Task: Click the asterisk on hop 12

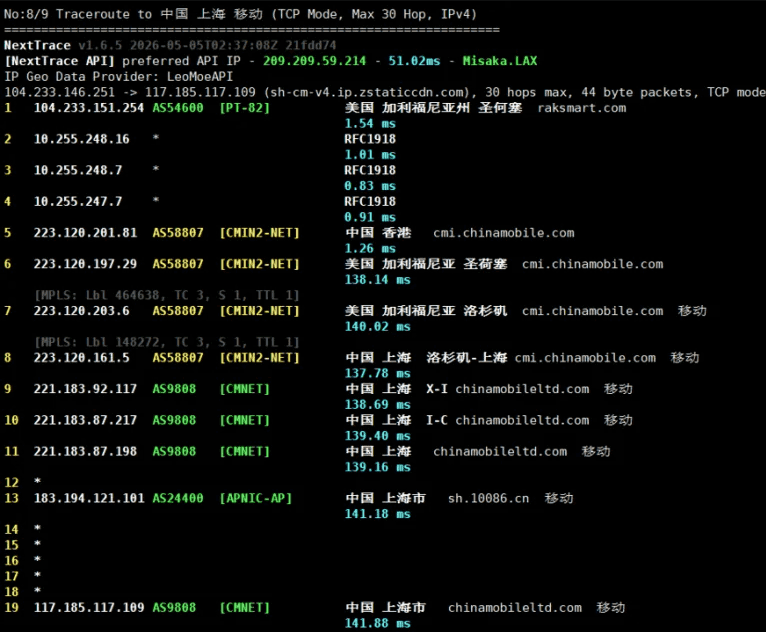Action: click(38, 482)
